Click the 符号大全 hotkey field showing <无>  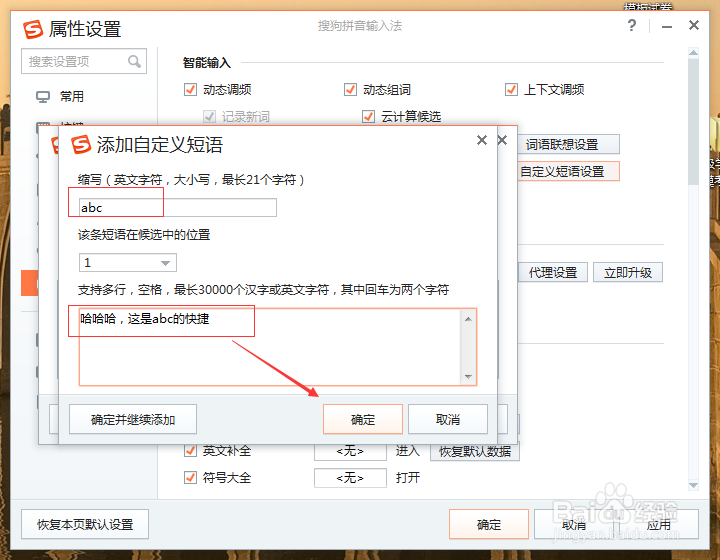pos(350,478)
